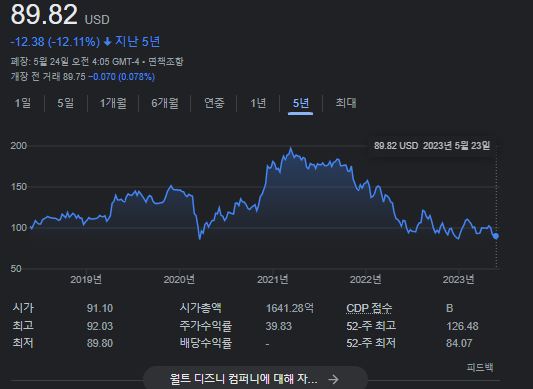Click the 2022년 axis label

point(365,280)
